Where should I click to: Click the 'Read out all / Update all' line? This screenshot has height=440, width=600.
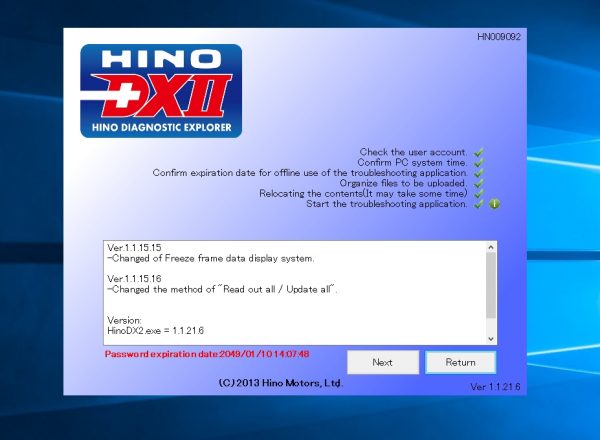222,289
